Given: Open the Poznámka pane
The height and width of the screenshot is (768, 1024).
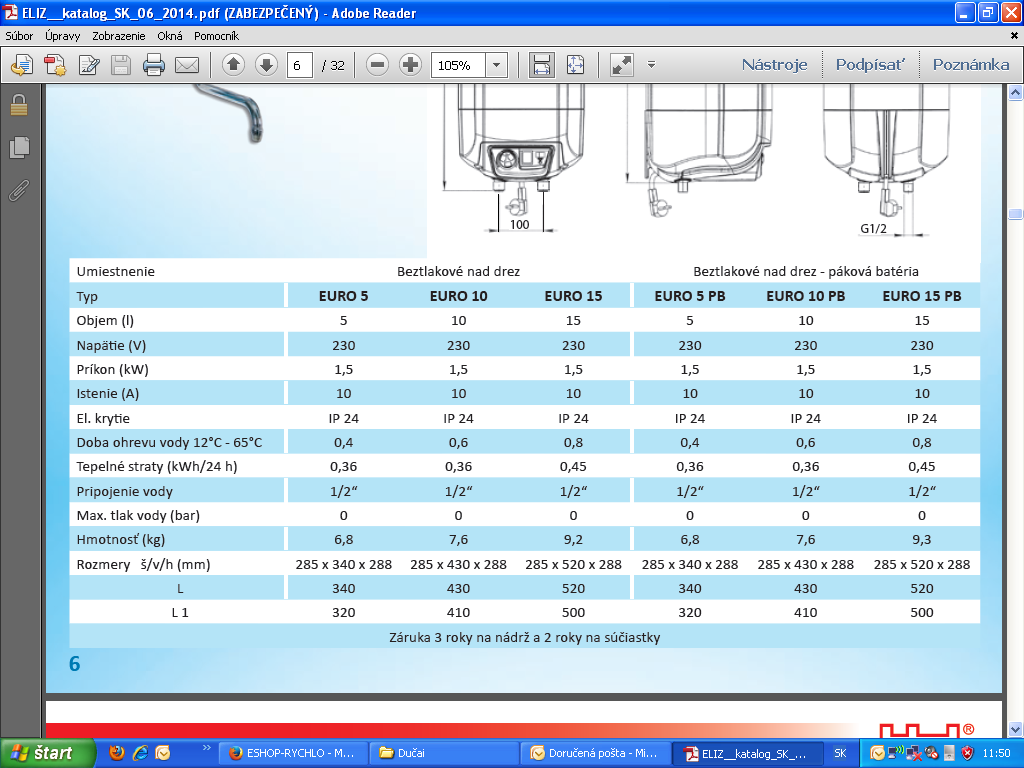Looking at the screenshot, I should [970, 65].
